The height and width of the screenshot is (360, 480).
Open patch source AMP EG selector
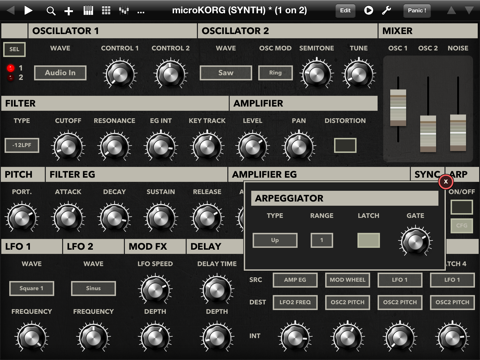[x=295, y=280]
